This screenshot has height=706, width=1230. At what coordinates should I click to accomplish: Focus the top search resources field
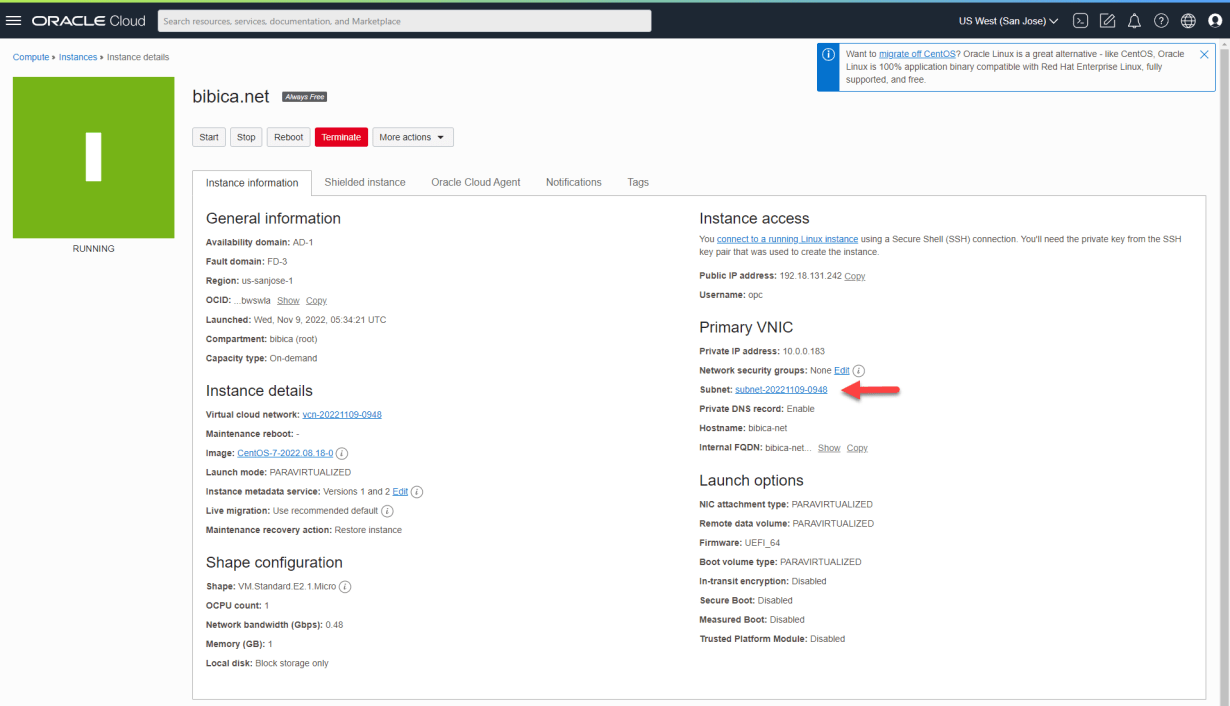click(404, 20)
